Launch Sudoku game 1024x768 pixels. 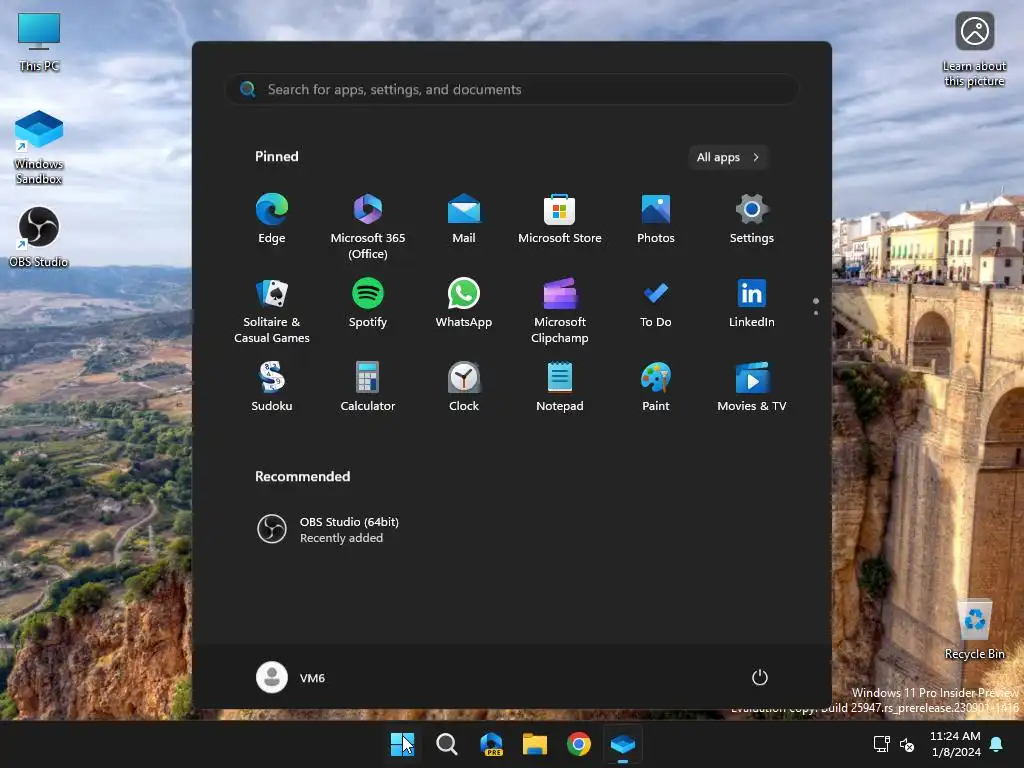[x=272, y=387]
